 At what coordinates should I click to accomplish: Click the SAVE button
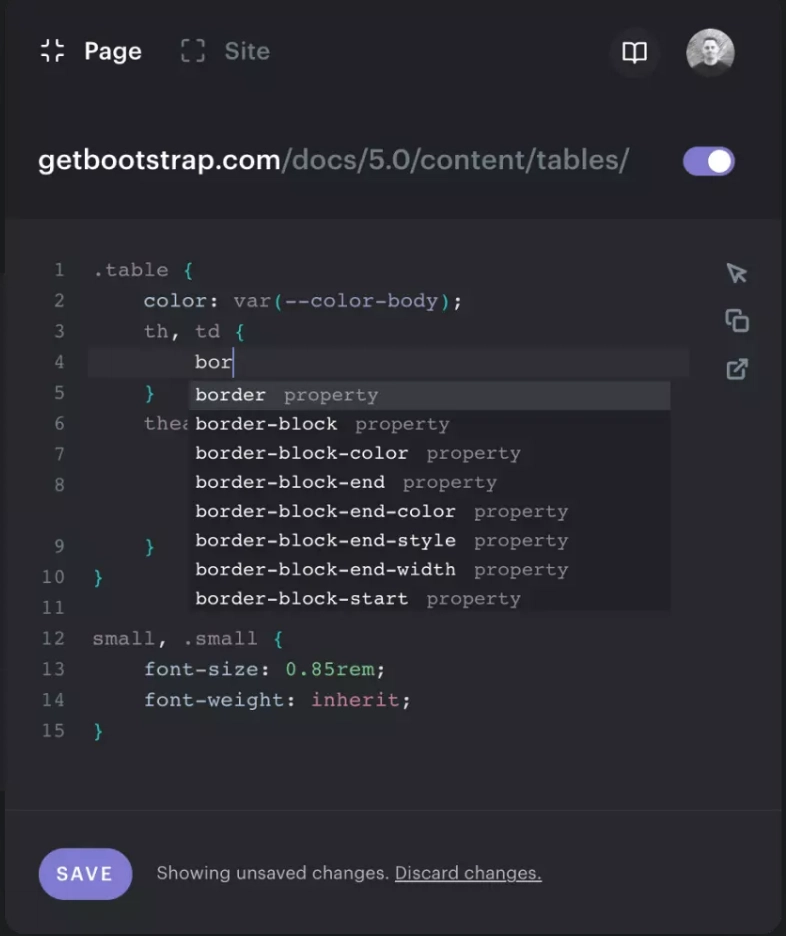(85, 873)
